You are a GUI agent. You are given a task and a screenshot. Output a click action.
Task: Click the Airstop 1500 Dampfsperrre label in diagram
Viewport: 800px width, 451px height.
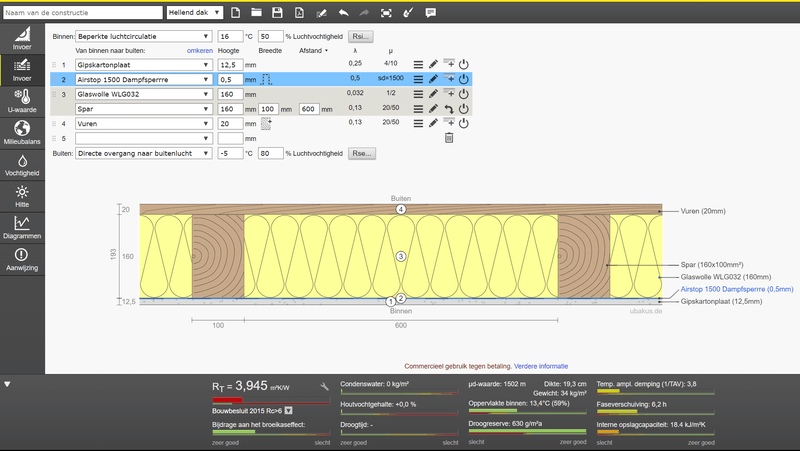(x=737, y=289)
